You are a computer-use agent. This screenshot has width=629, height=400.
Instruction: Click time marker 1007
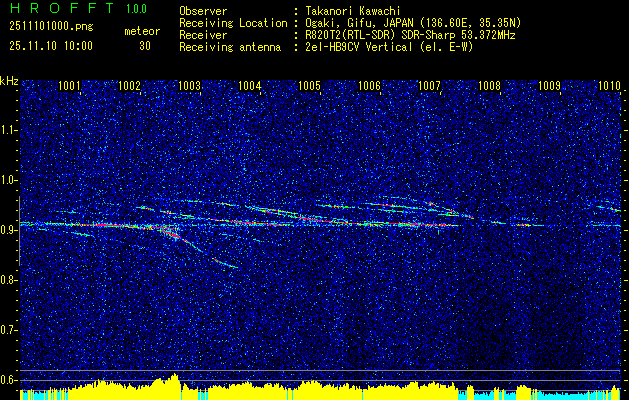click(429, 85)
